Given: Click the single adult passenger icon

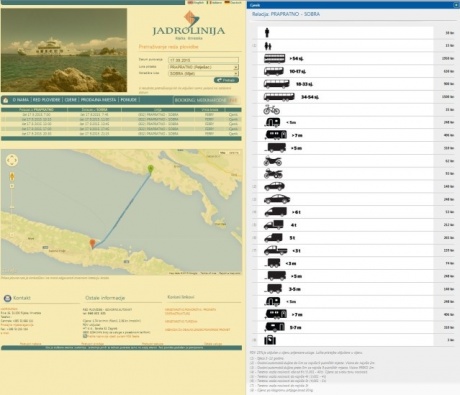Looking at the screenshot, I should [267, 33].
